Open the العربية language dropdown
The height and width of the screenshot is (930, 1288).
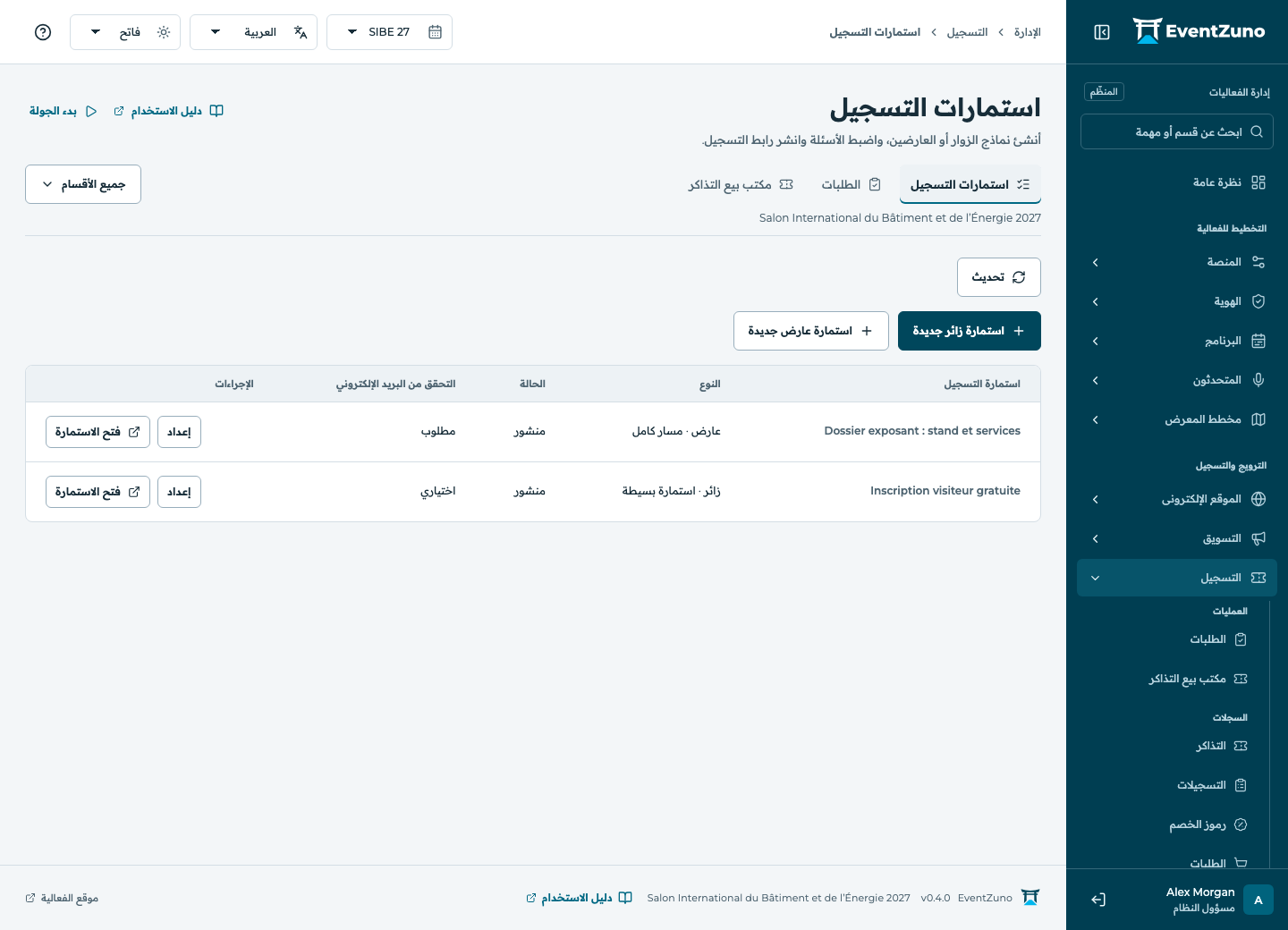click(253, 32)
